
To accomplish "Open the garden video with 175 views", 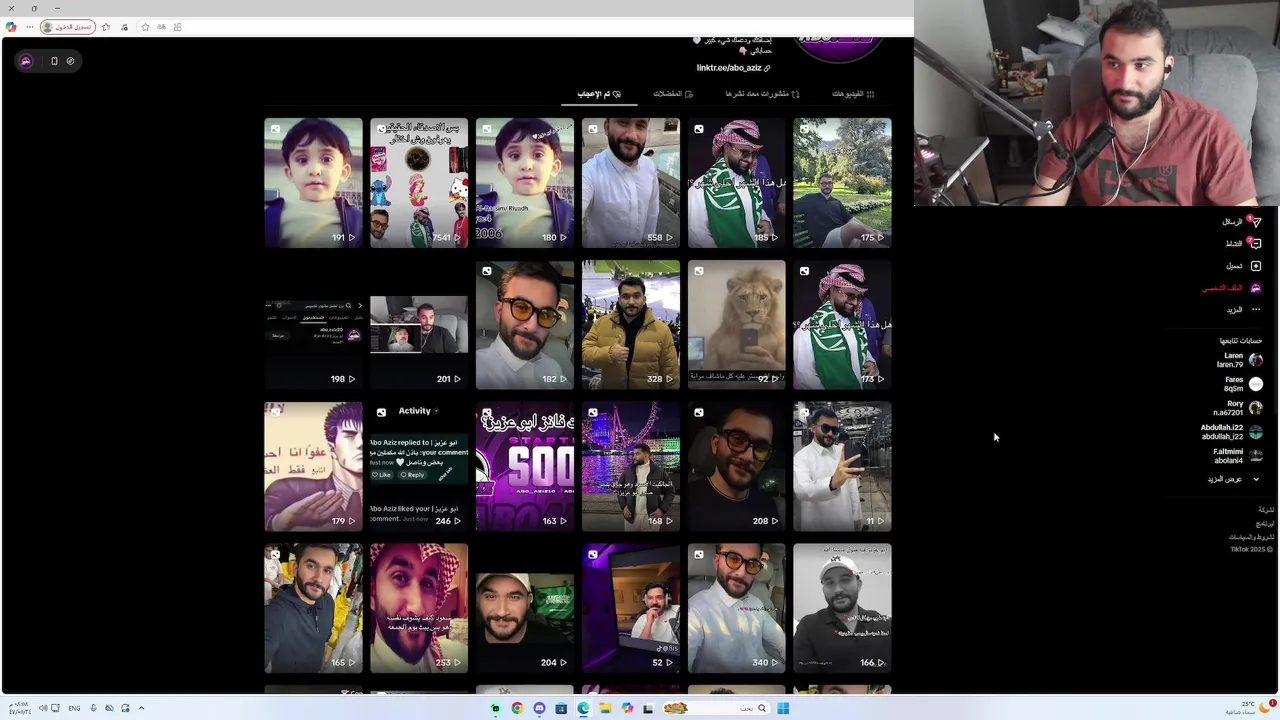I will pos(842,183).
